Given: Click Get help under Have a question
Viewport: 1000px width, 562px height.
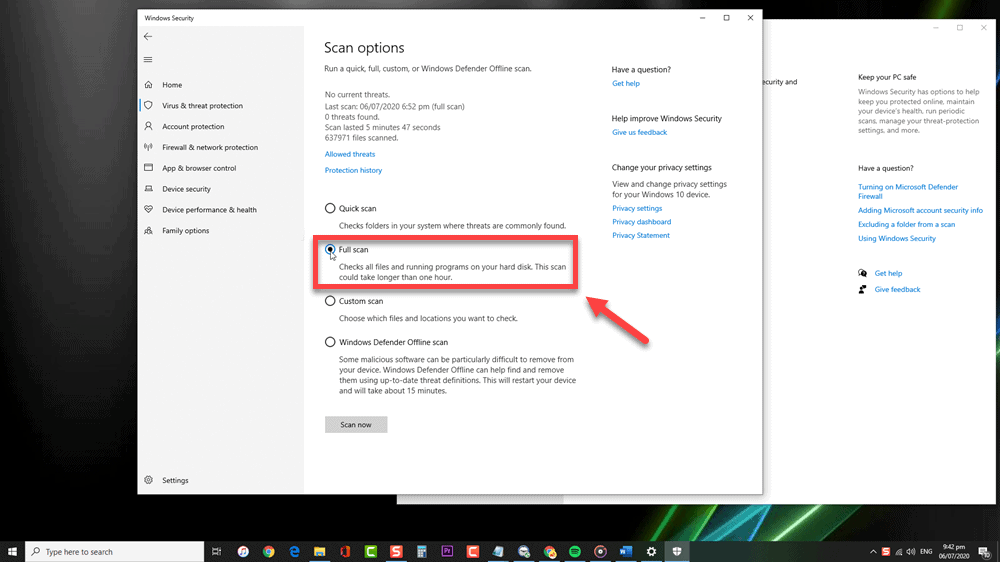Looking at the screenshot, I should point(626,84).
